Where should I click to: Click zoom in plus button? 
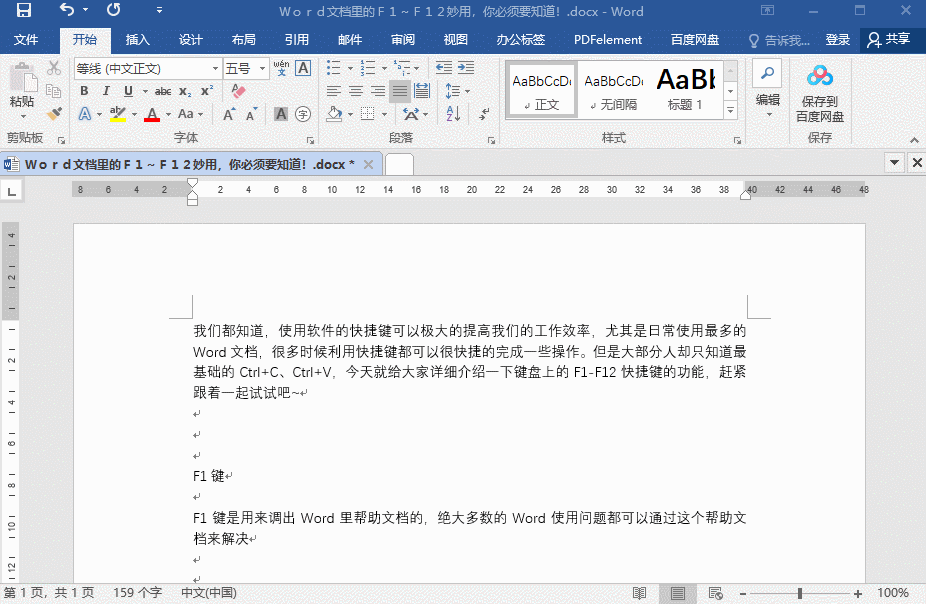(857, 593)
